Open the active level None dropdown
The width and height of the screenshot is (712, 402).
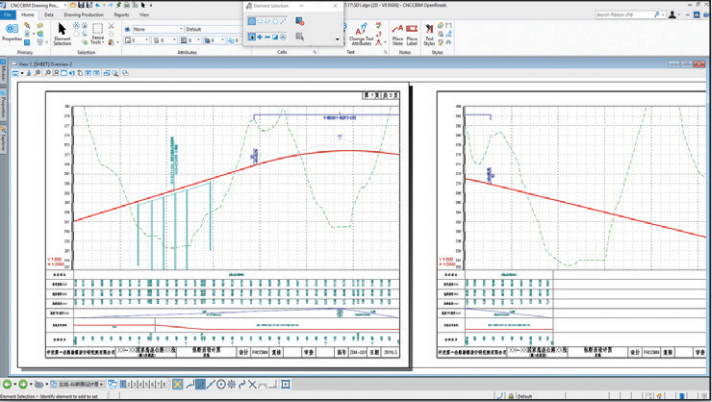158,29
